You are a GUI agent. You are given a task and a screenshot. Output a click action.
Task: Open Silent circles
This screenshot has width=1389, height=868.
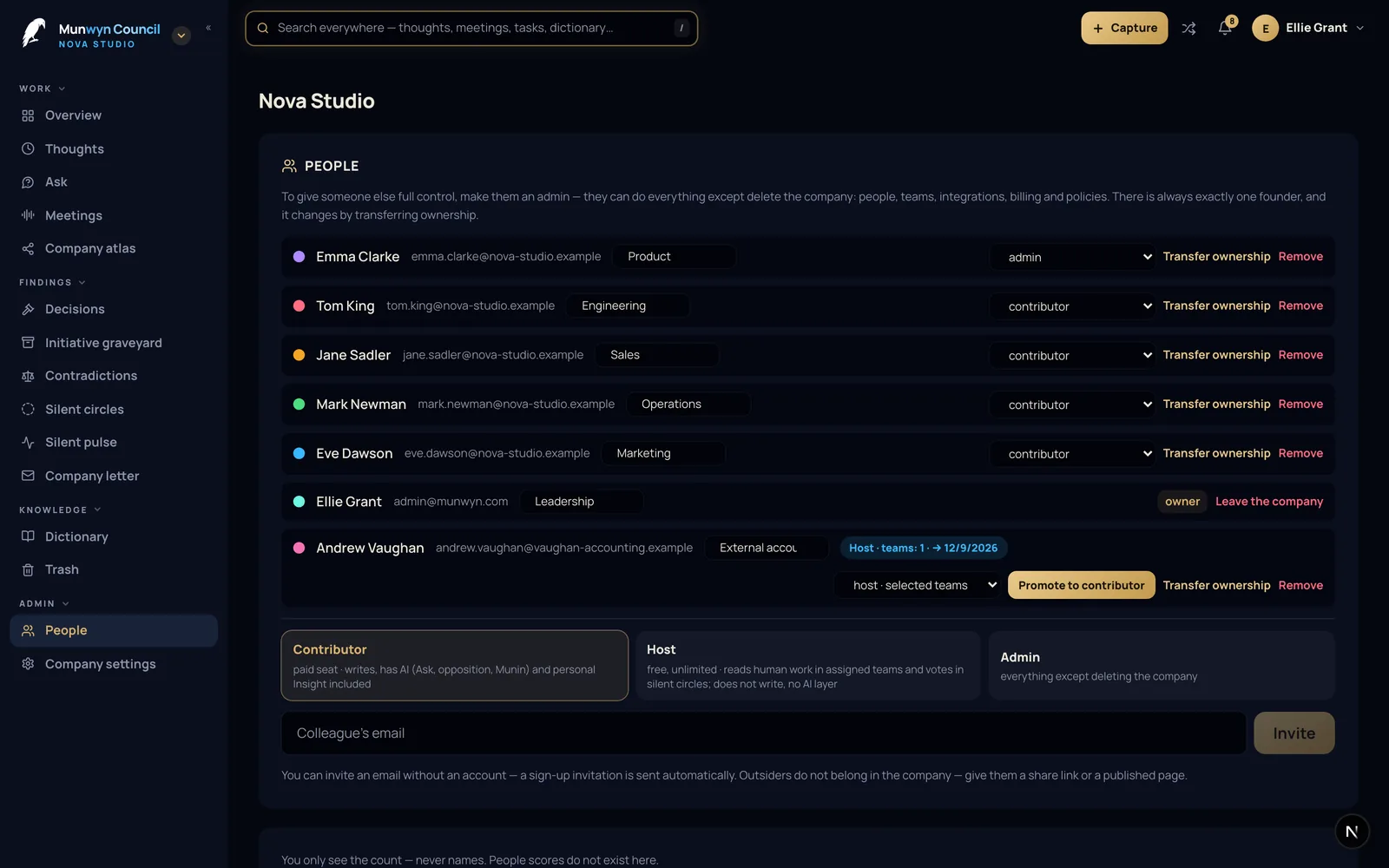point(114,409)
